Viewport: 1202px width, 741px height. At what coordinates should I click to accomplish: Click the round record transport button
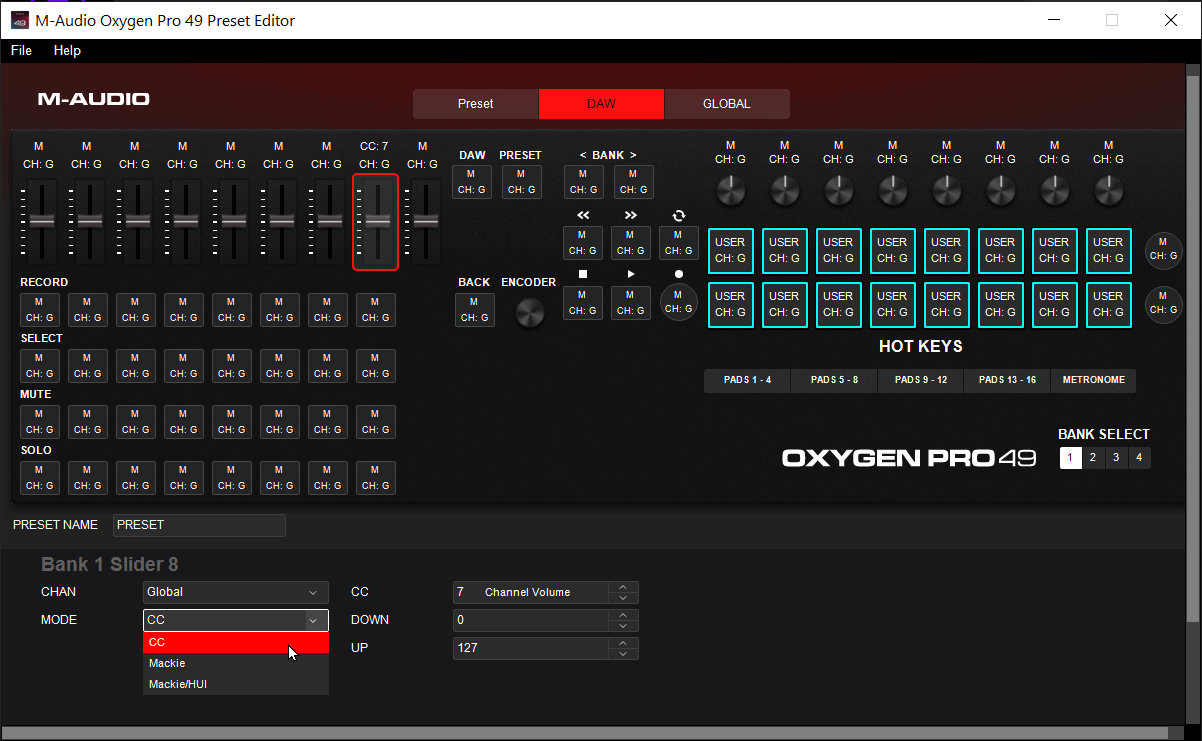(679, 302)
